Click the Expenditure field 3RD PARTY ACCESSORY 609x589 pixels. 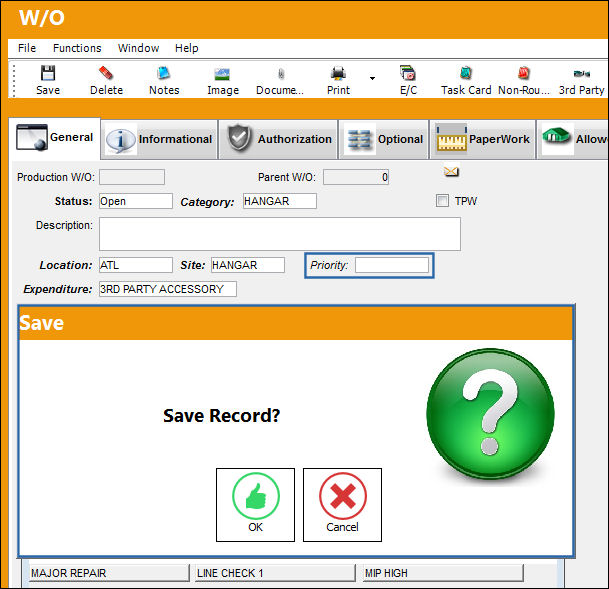click(x=168, y=289)
